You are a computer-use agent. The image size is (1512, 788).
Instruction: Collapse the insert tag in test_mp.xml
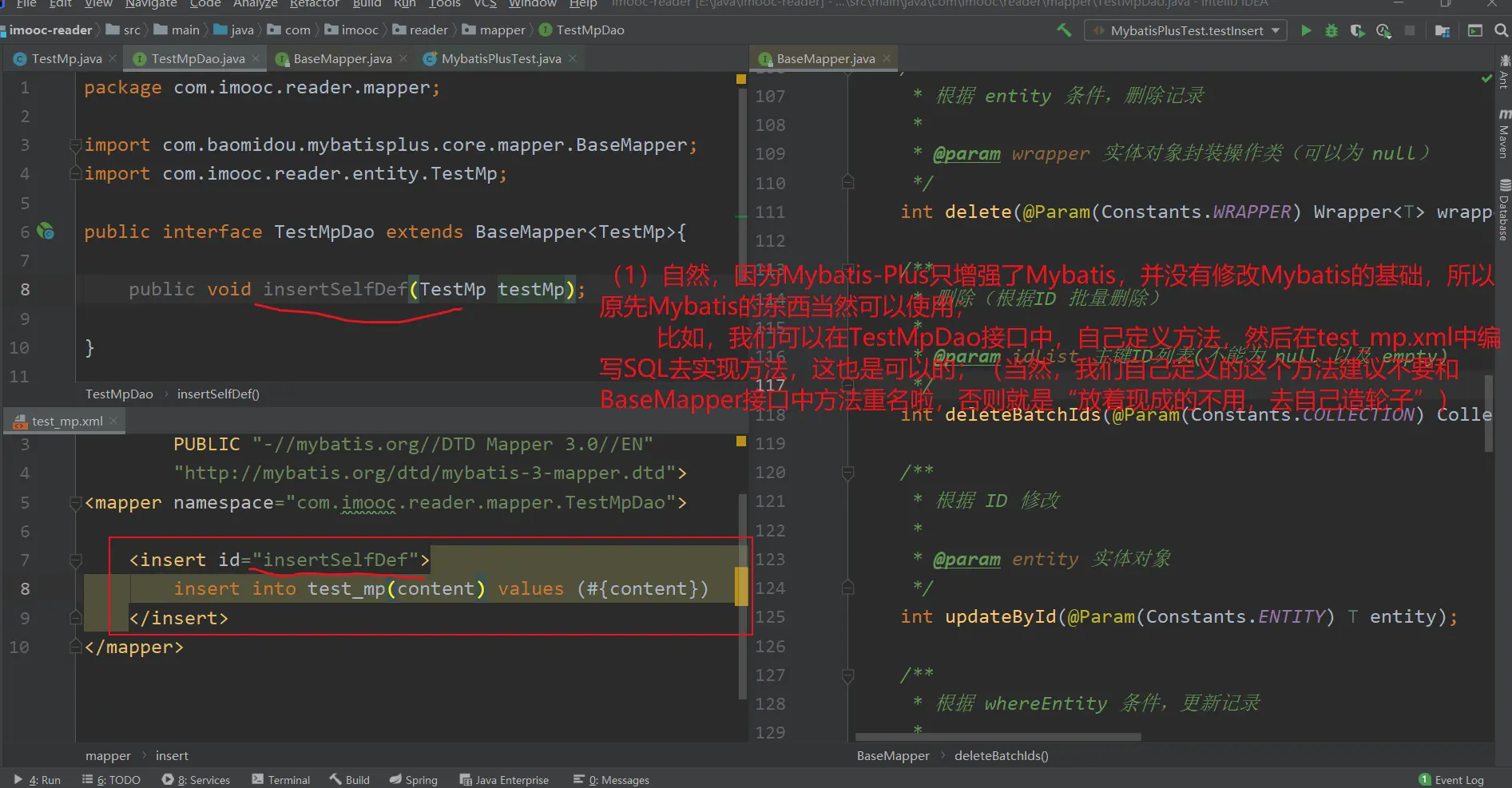tap(75, 560)
